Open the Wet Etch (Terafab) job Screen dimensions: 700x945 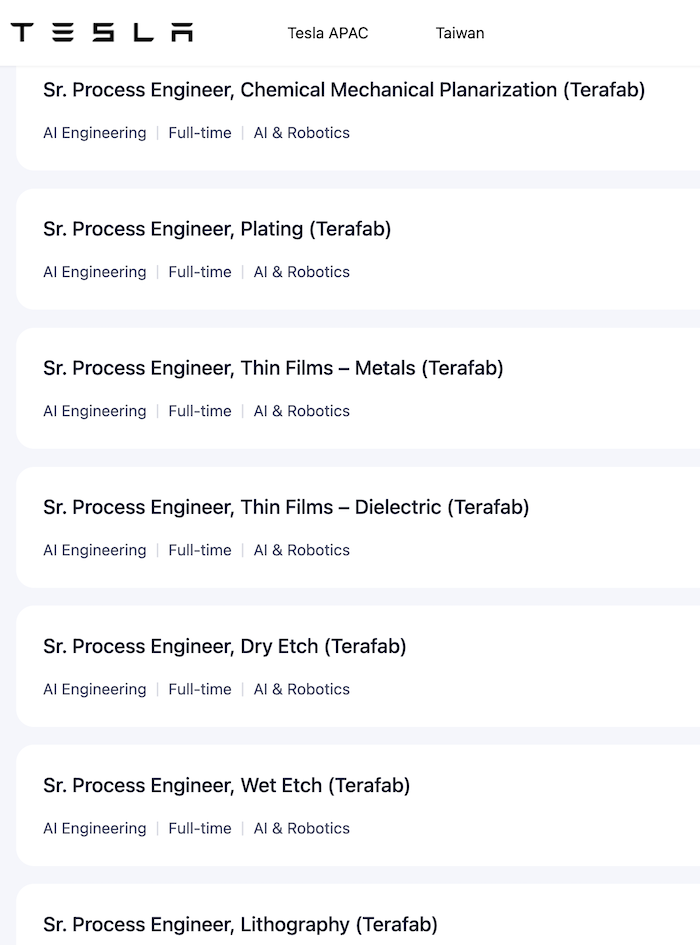227,785
